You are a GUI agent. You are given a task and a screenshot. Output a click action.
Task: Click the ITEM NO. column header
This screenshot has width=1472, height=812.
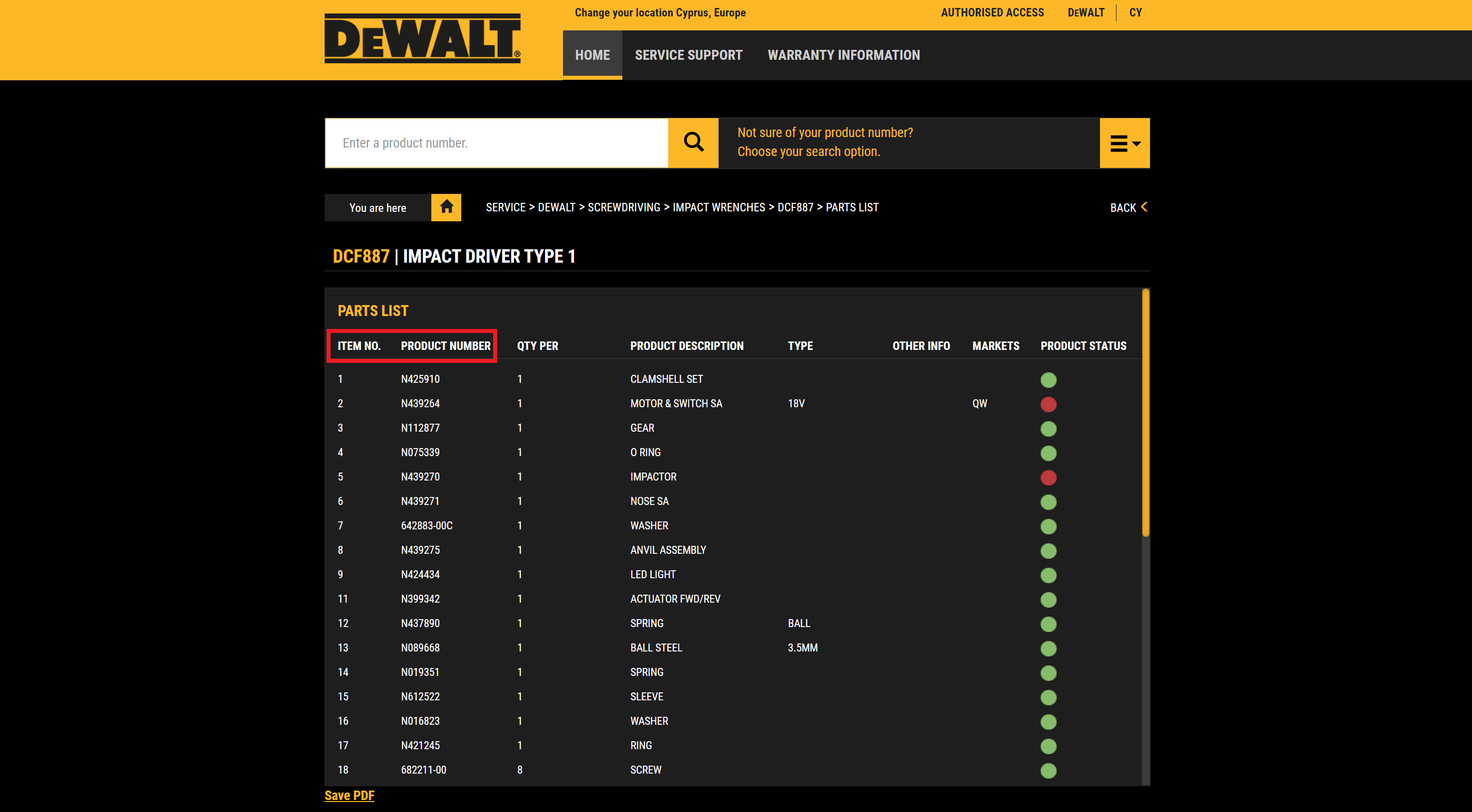359,346
